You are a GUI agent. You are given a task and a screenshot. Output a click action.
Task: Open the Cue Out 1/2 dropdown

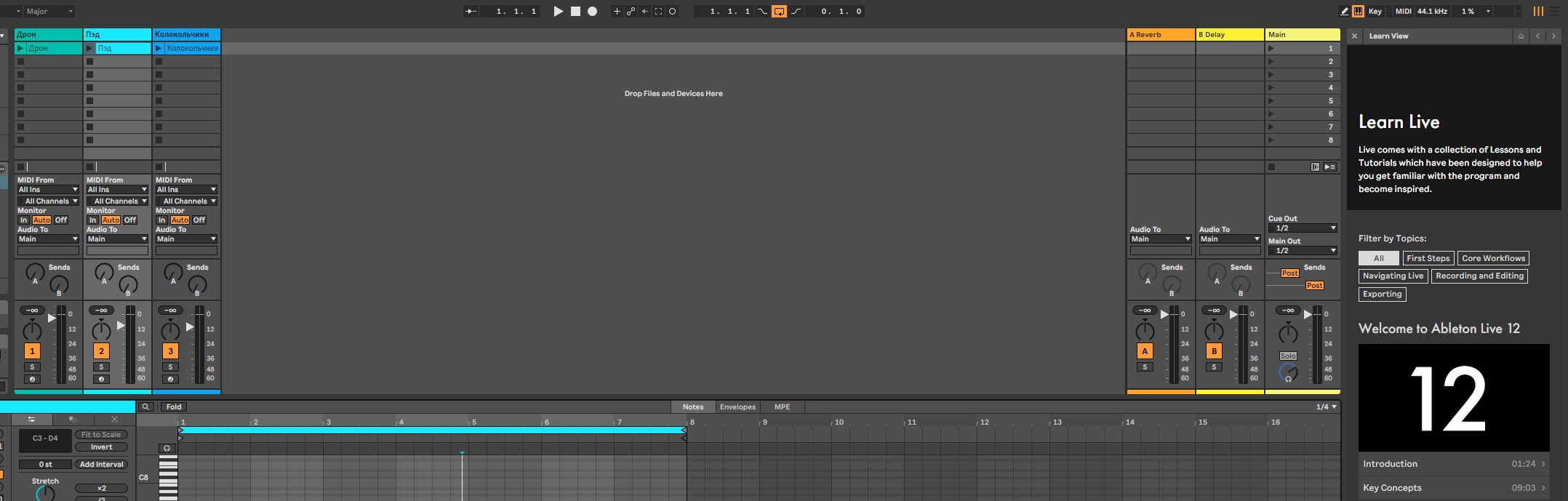click(x=1303, y=228)
